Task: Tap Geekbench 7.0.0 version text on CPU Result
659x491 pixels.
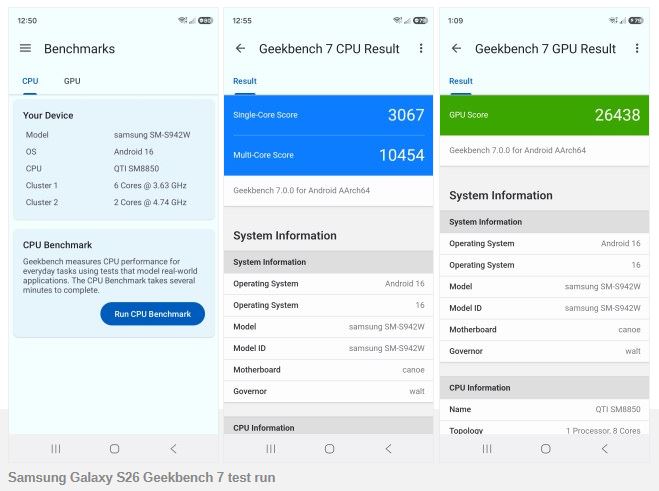Action: coord(301,190)
